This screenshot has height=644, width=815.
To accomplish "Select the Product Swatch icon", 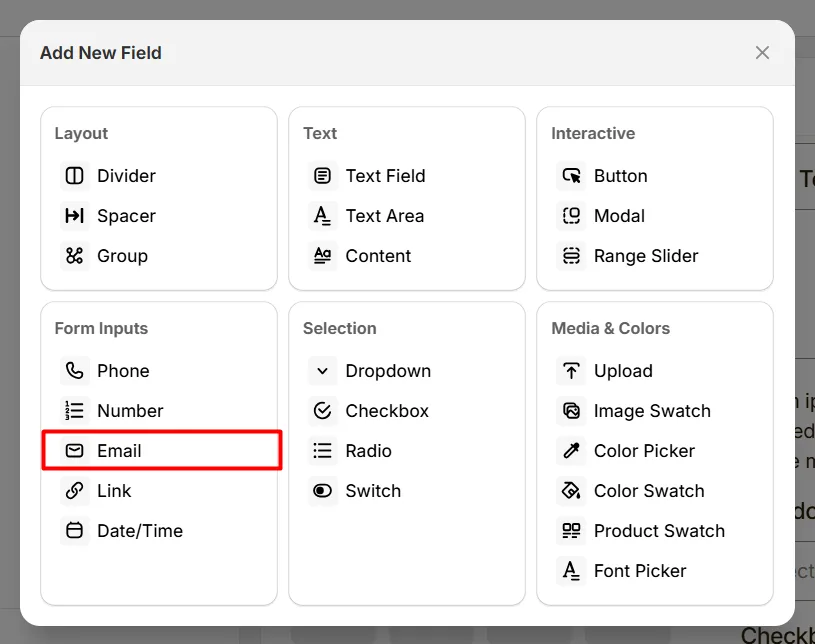I will 571,531.
